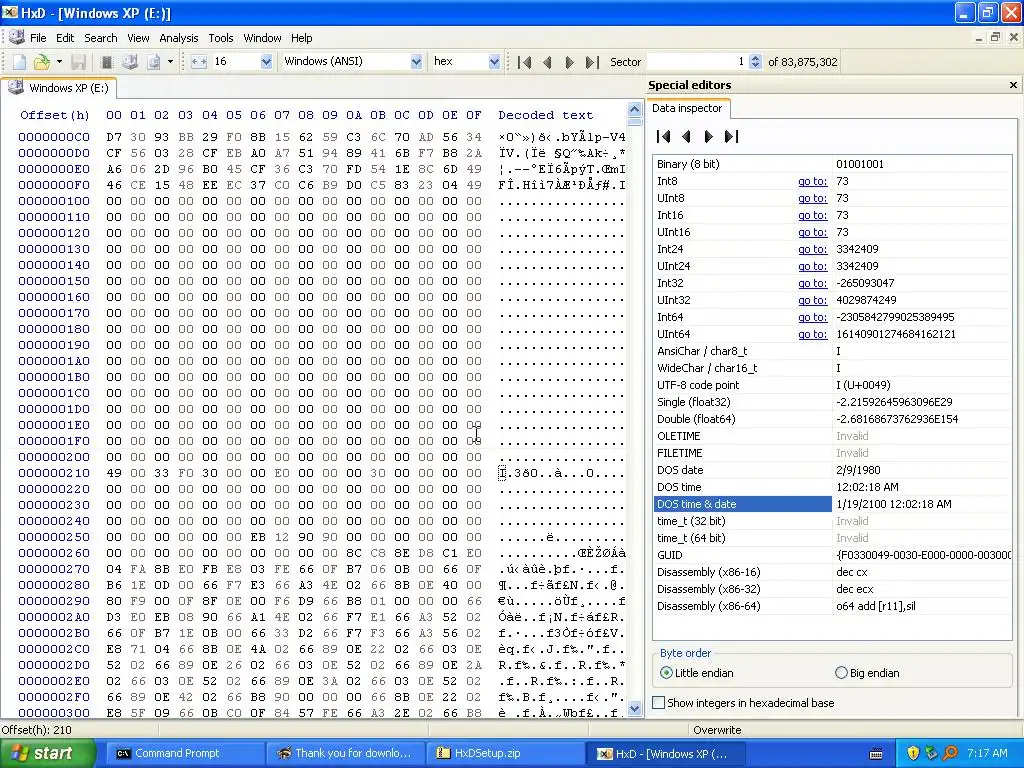The image size is (1024, 768).
Task: Click the Sector number input field
Action: (x=697, y=61)
